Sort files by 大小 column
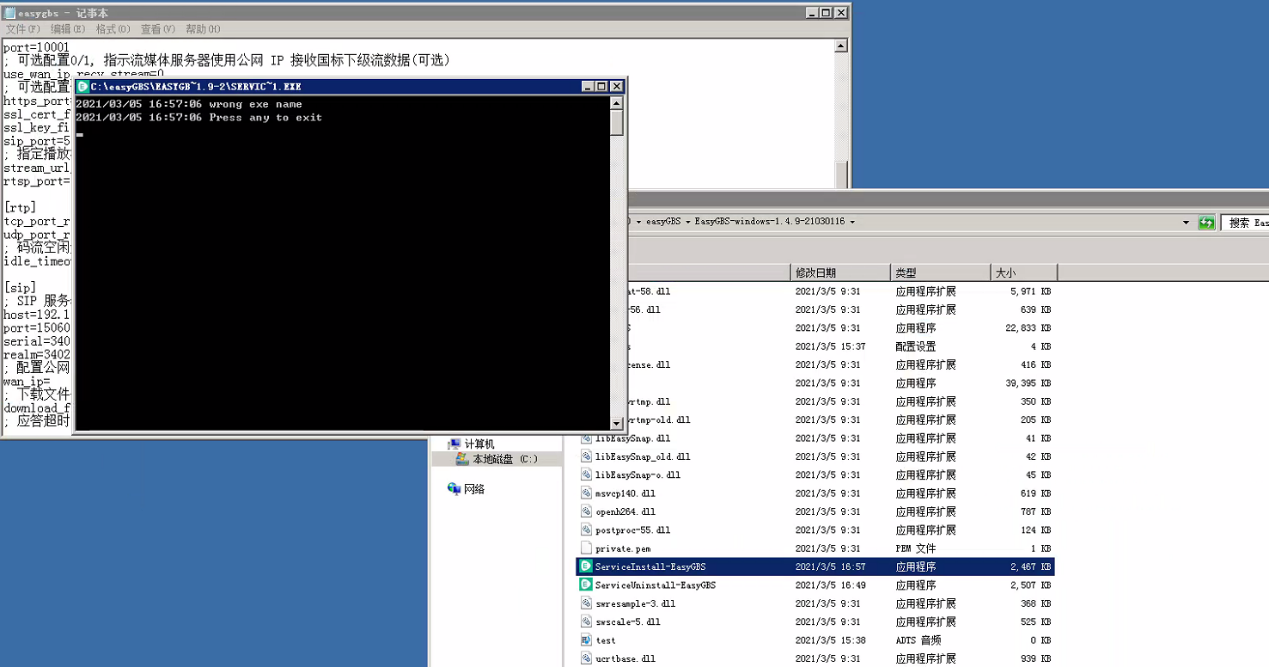This screenshot has width=1269, height=667. coord(1024,272)
